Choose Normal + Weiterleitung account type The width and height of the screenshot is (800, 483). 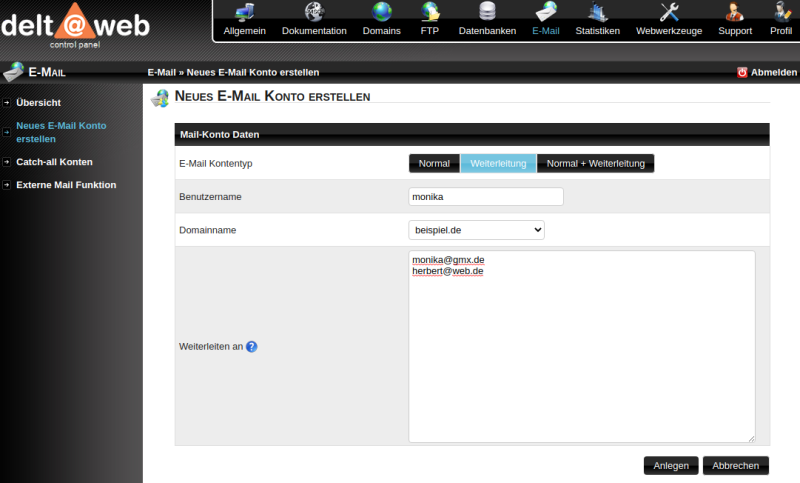click(595, 163)
